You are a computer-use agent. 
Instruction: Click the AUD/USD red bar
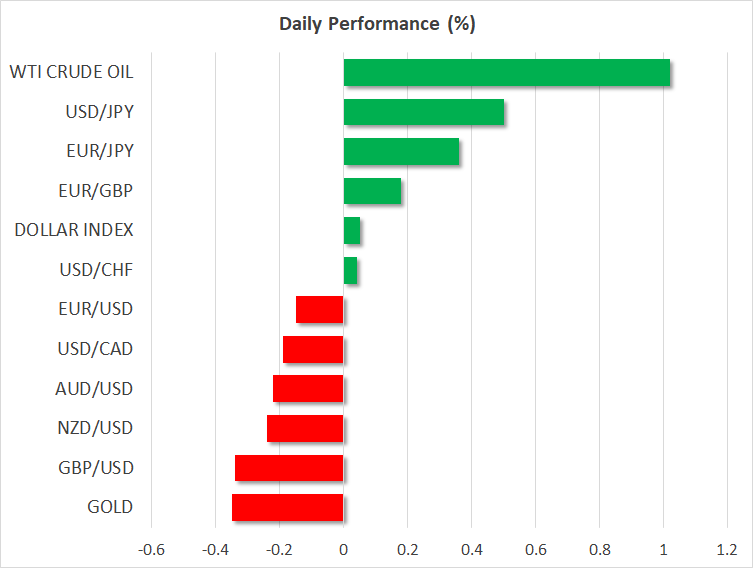click(x=308, y=388)
